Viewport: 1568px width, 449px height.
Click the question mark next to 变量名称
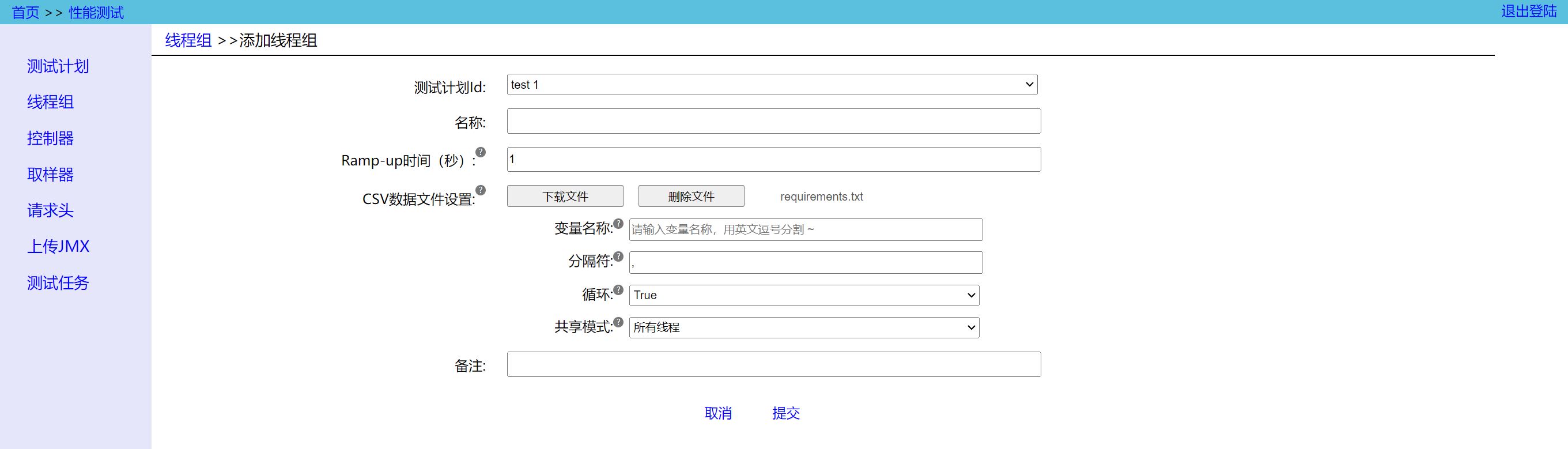tap(618, 224)
